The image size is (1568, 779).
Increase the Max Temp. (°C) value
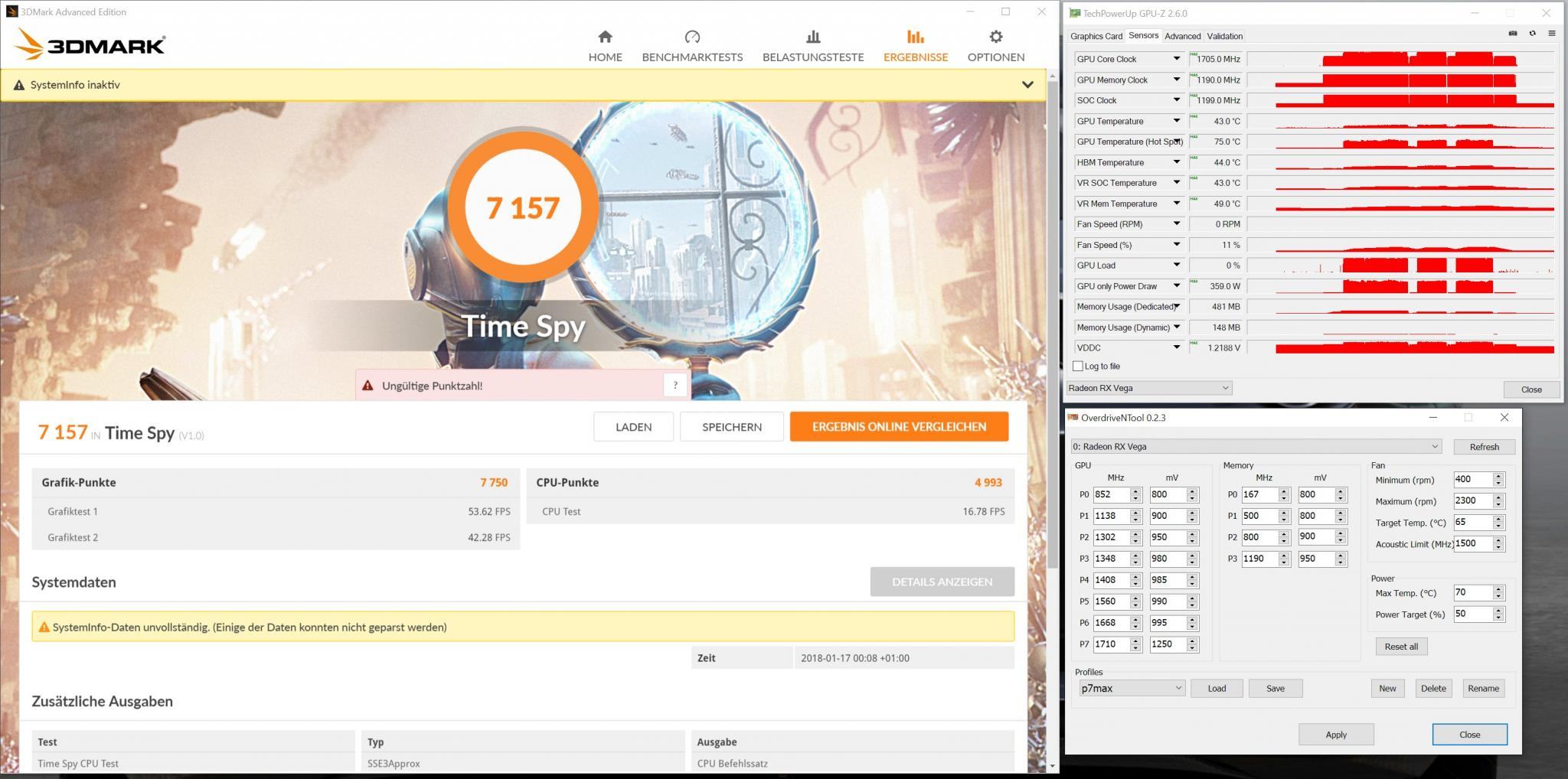pos(1498,589)
